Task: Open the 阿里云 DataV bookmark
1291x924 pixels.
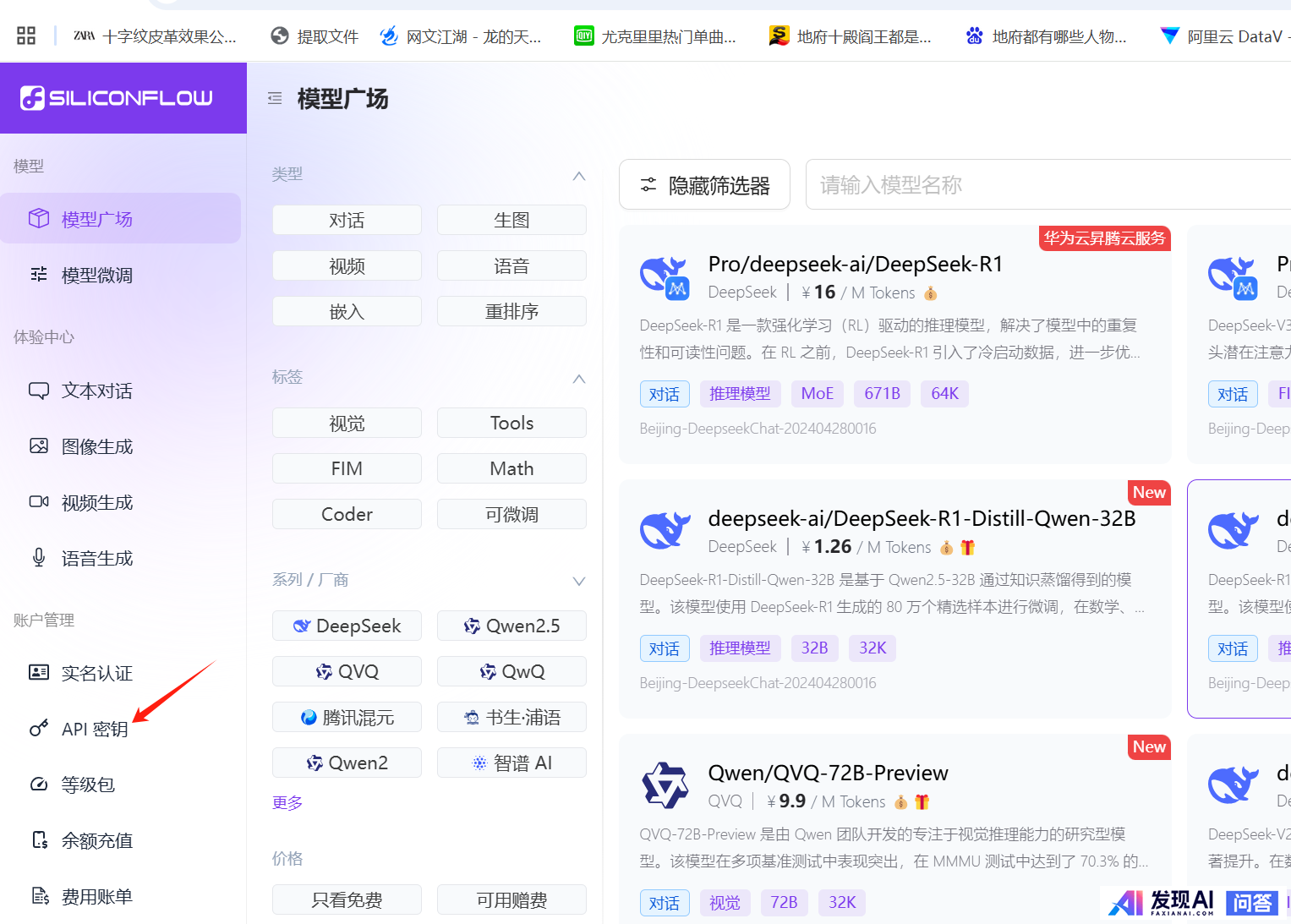Action: 1224,36
